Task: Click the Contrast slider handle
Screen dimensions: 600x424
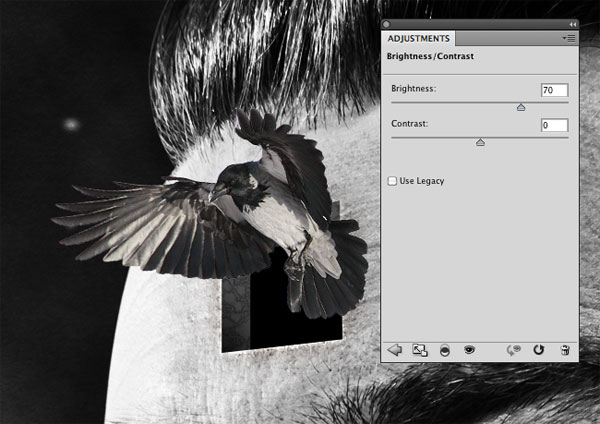Action: click(x=480, y=142)
